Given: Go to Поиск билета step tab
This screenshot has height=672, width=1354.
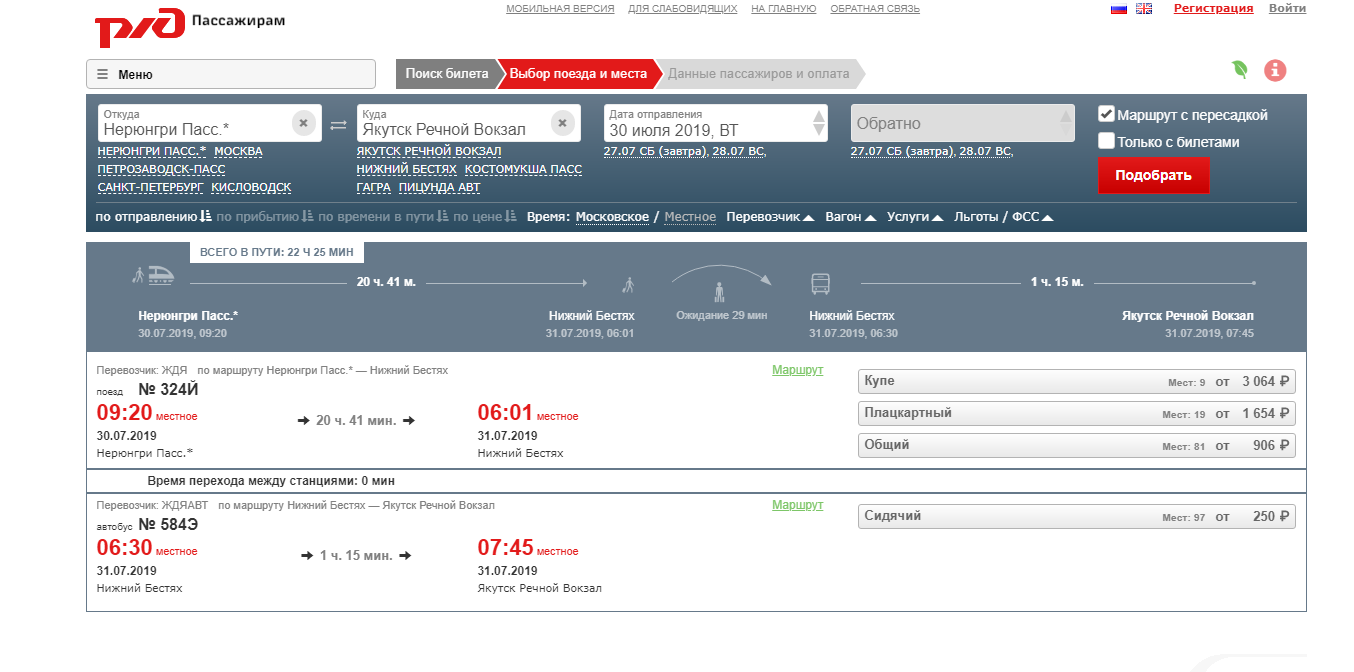Looking at the screenshot, I should click(x=446, y=74).
